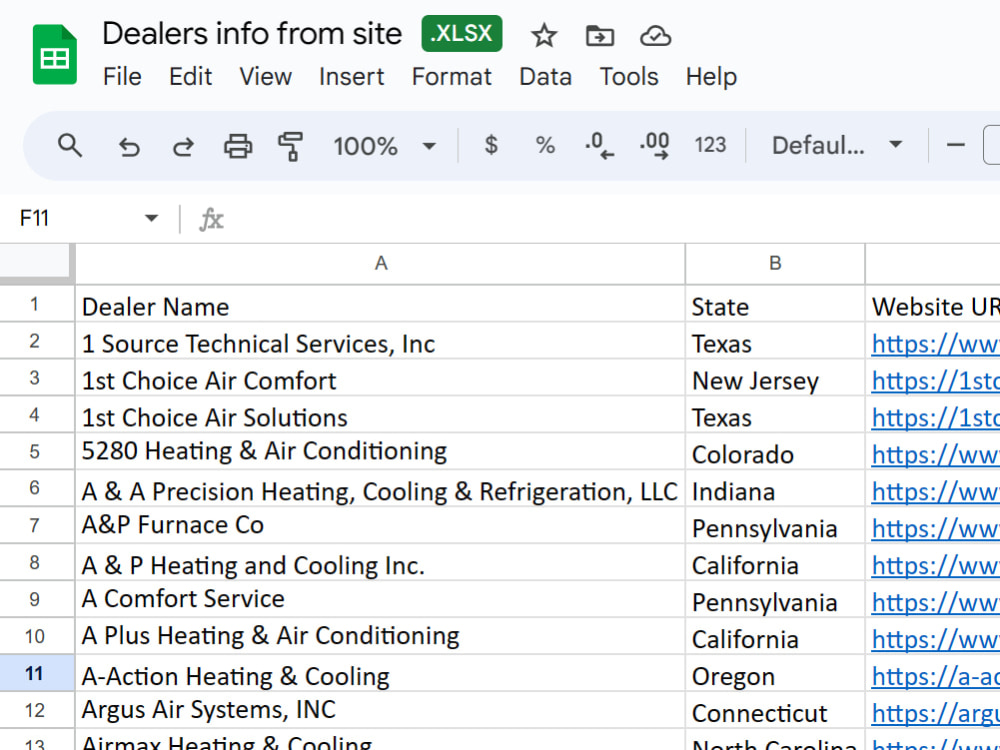1000x750 pixels.
Task: Open the Format menu
Action: pyautogui.click(x=452, y=77)
